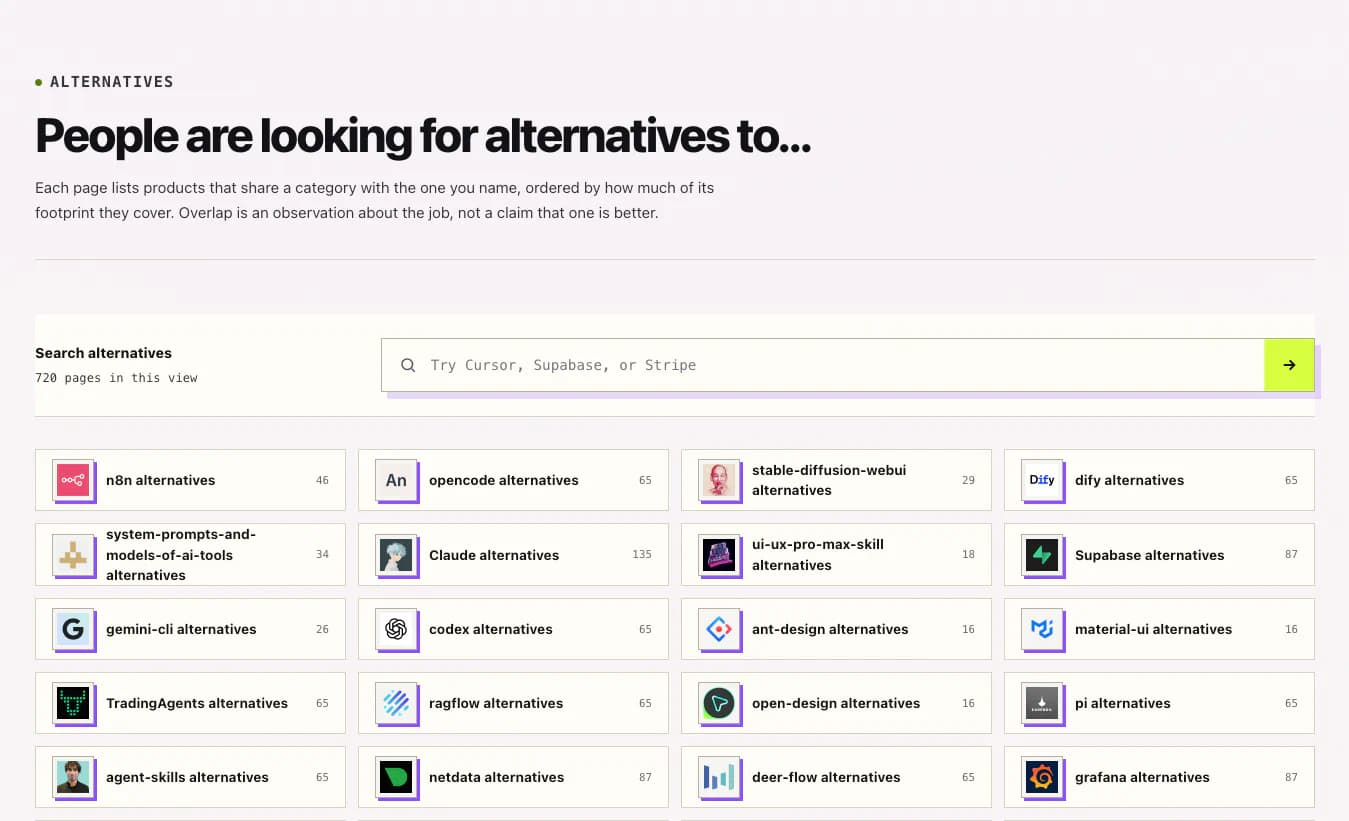Click the '720 pages in this view' text
Screen dimensions: 1349x821
[116, 378]
